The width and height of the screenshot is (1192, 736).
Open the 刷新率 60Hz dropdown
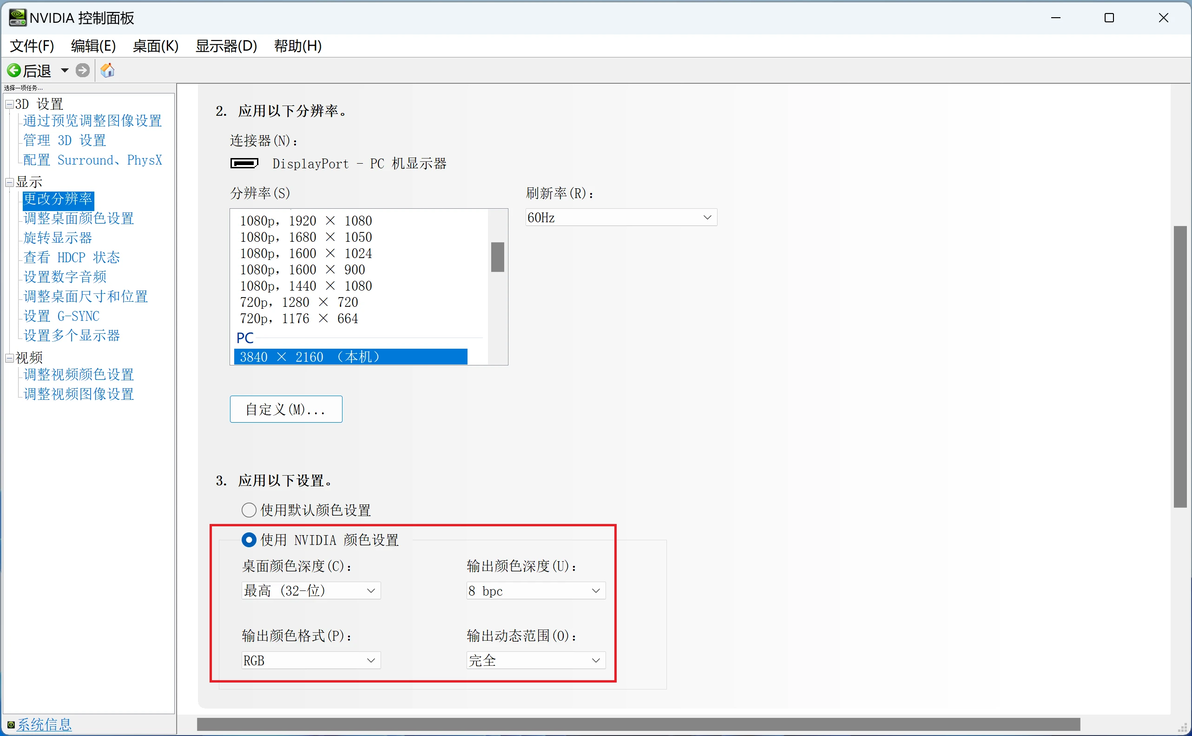pyautogui.click(x=620, y=217)
